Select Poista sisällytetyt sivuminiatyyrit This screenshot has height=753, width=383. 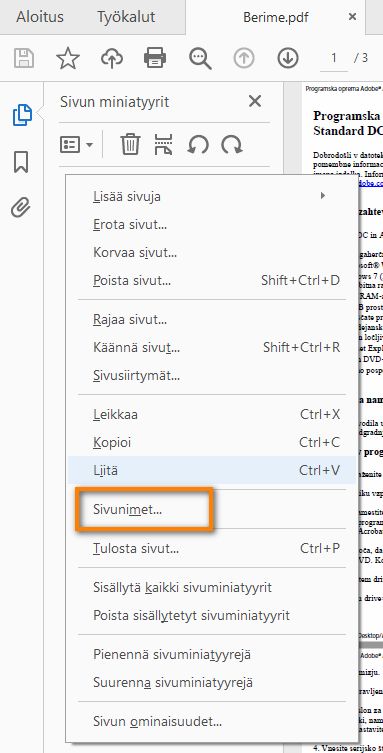coord(212,615)
